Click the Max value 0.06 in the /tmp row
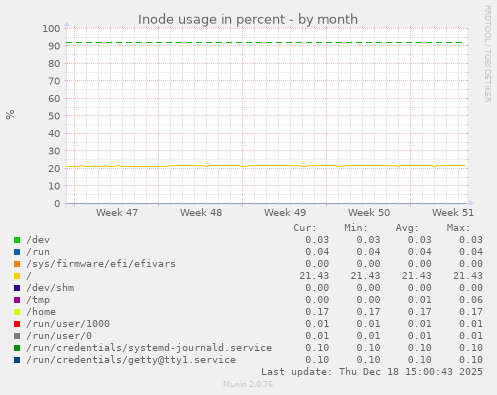This screenshot has height=395, width=497. click(x=471, y=300)
